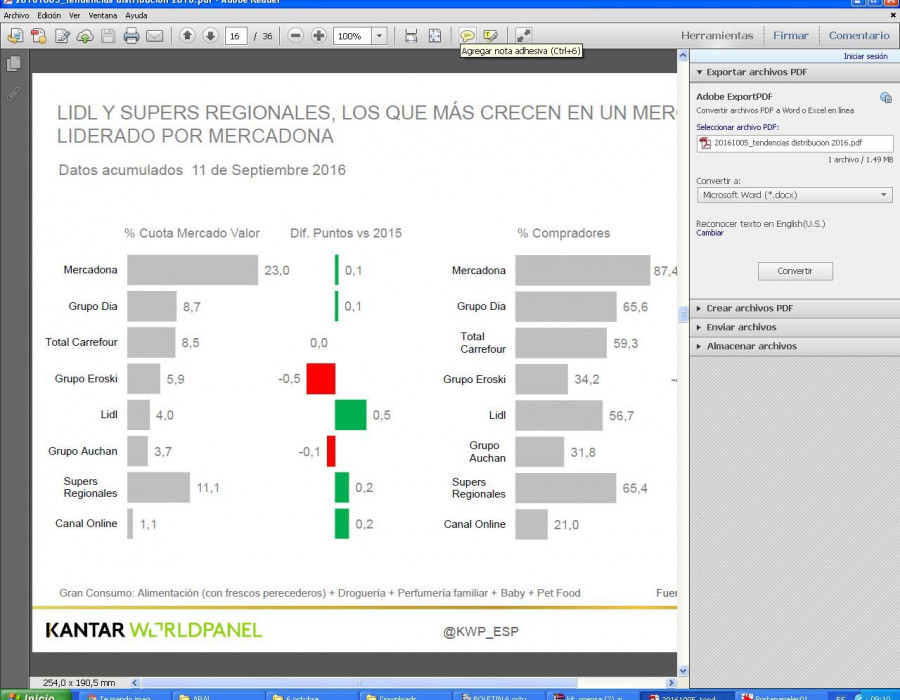Image resolution: width=900 pixels, height=700 pixels.
Task: Open page thumbnails panel in left sidebar
Action: click(14, 63)
